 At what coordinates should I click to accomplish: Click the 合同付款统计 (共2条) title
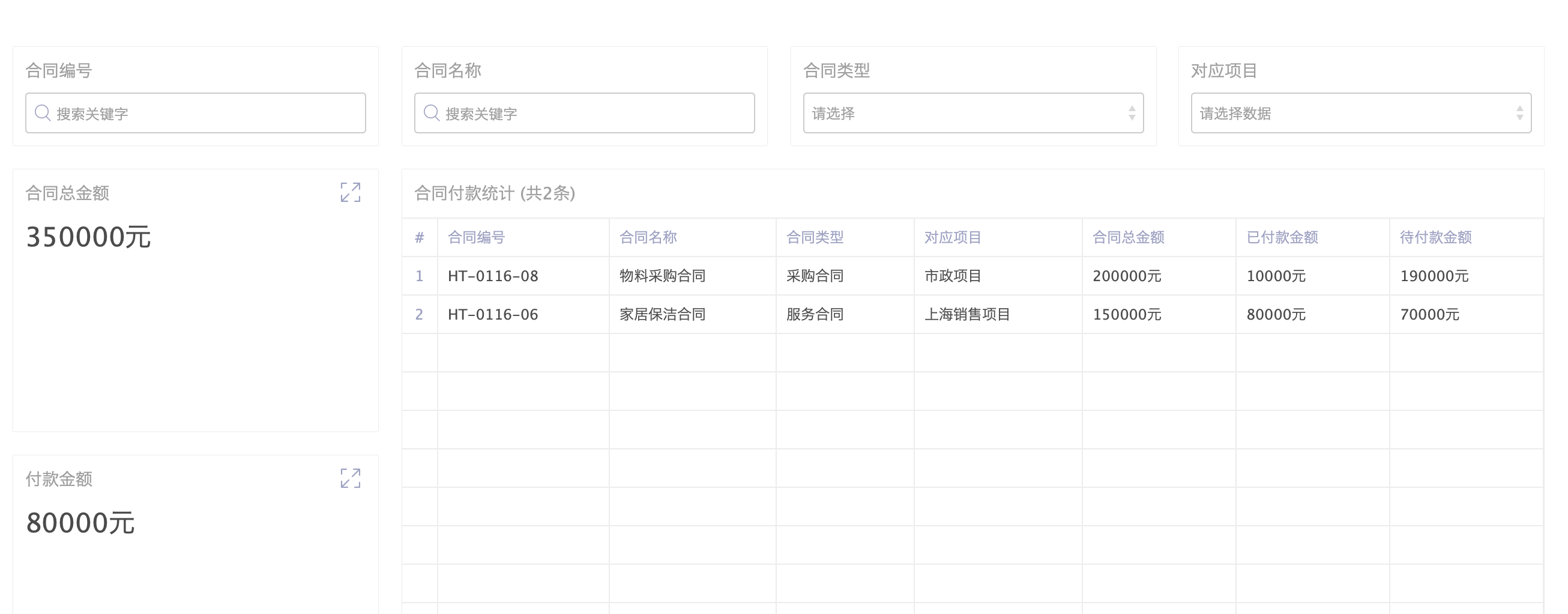coord(494,193)
